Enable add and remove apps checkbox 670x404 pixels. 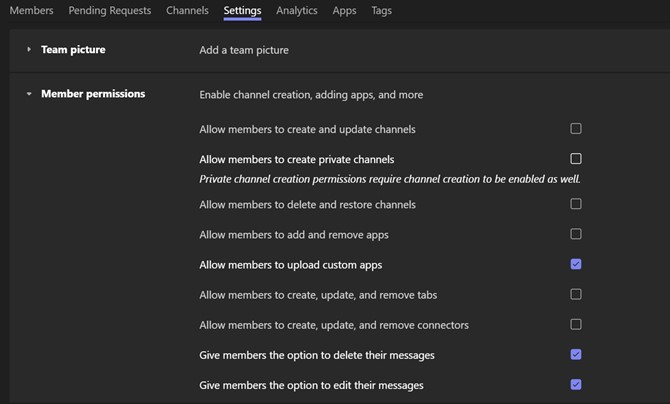[x=576, y=234]
